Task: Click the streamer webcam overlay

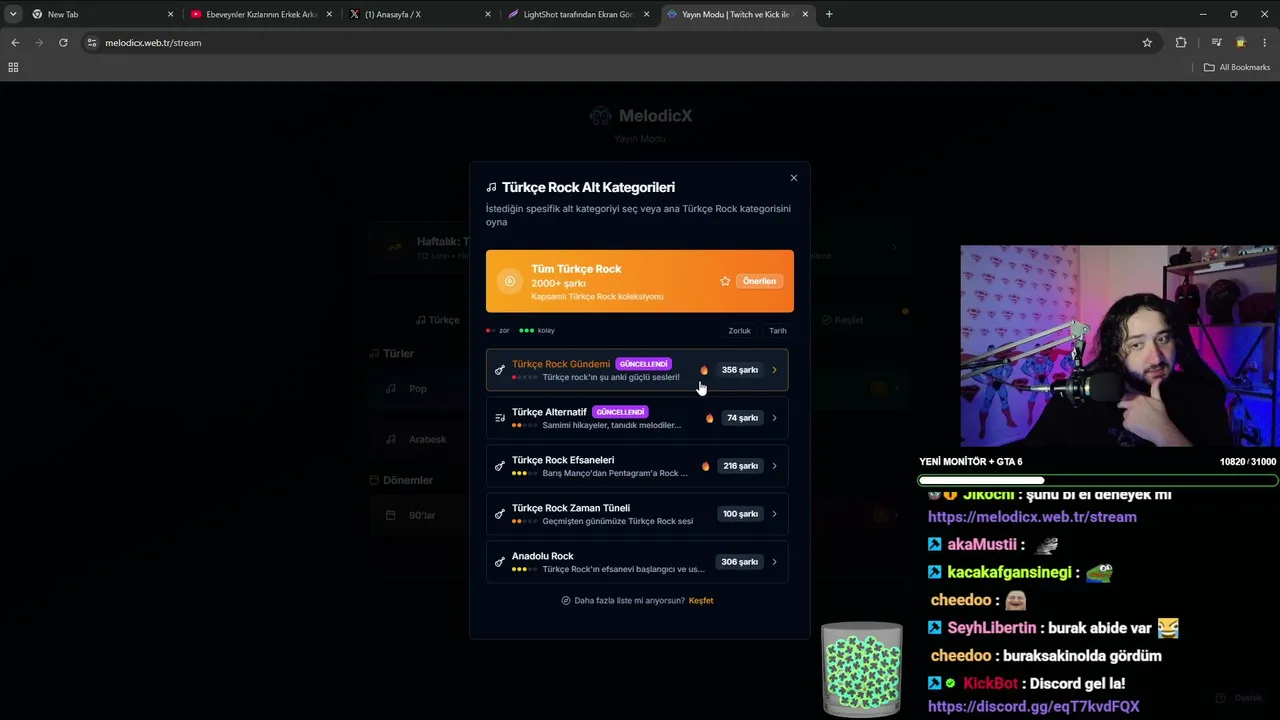Action: coord(1119,346)
